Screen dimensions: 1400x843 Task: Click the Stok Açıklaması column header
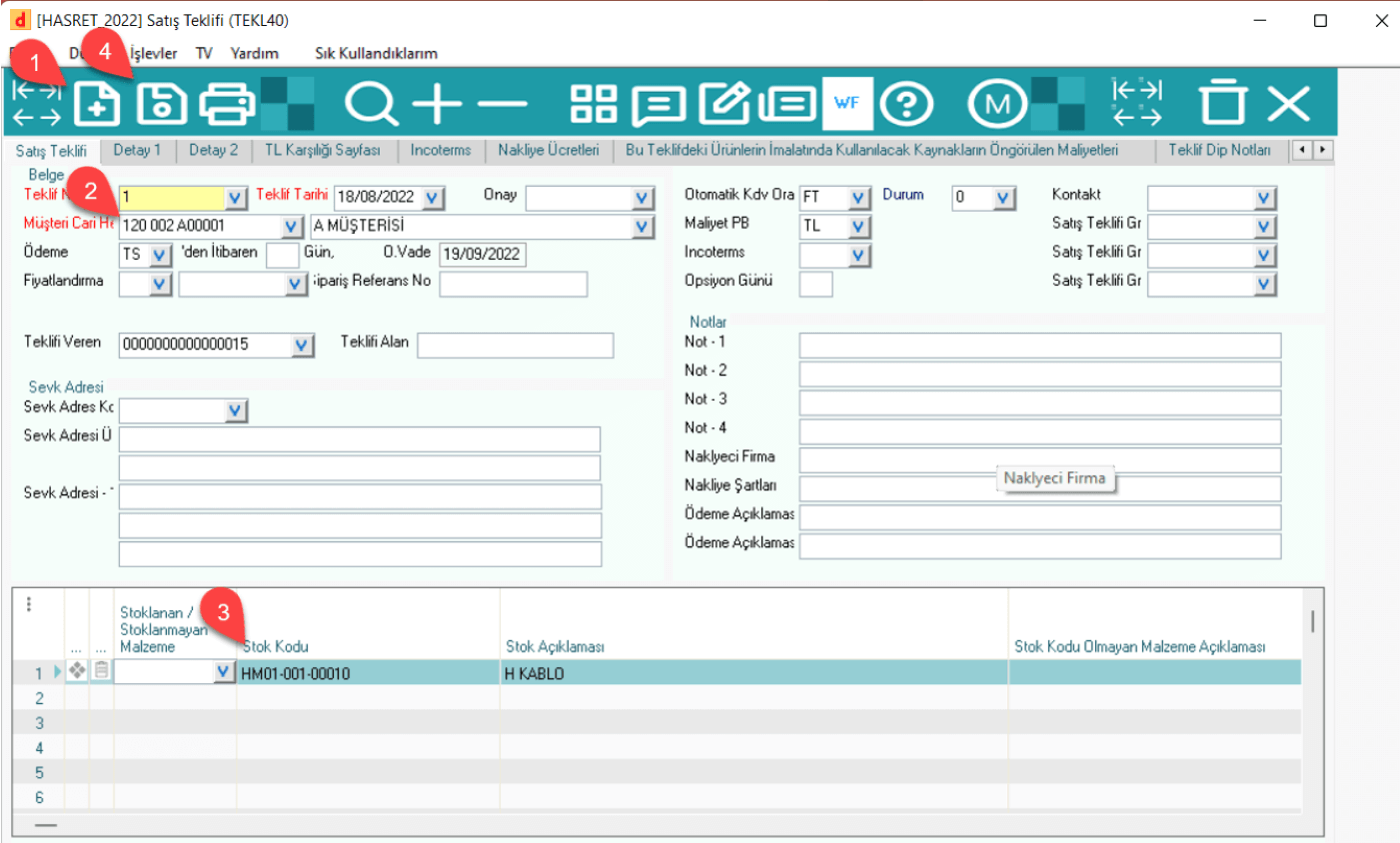(553, 647)
